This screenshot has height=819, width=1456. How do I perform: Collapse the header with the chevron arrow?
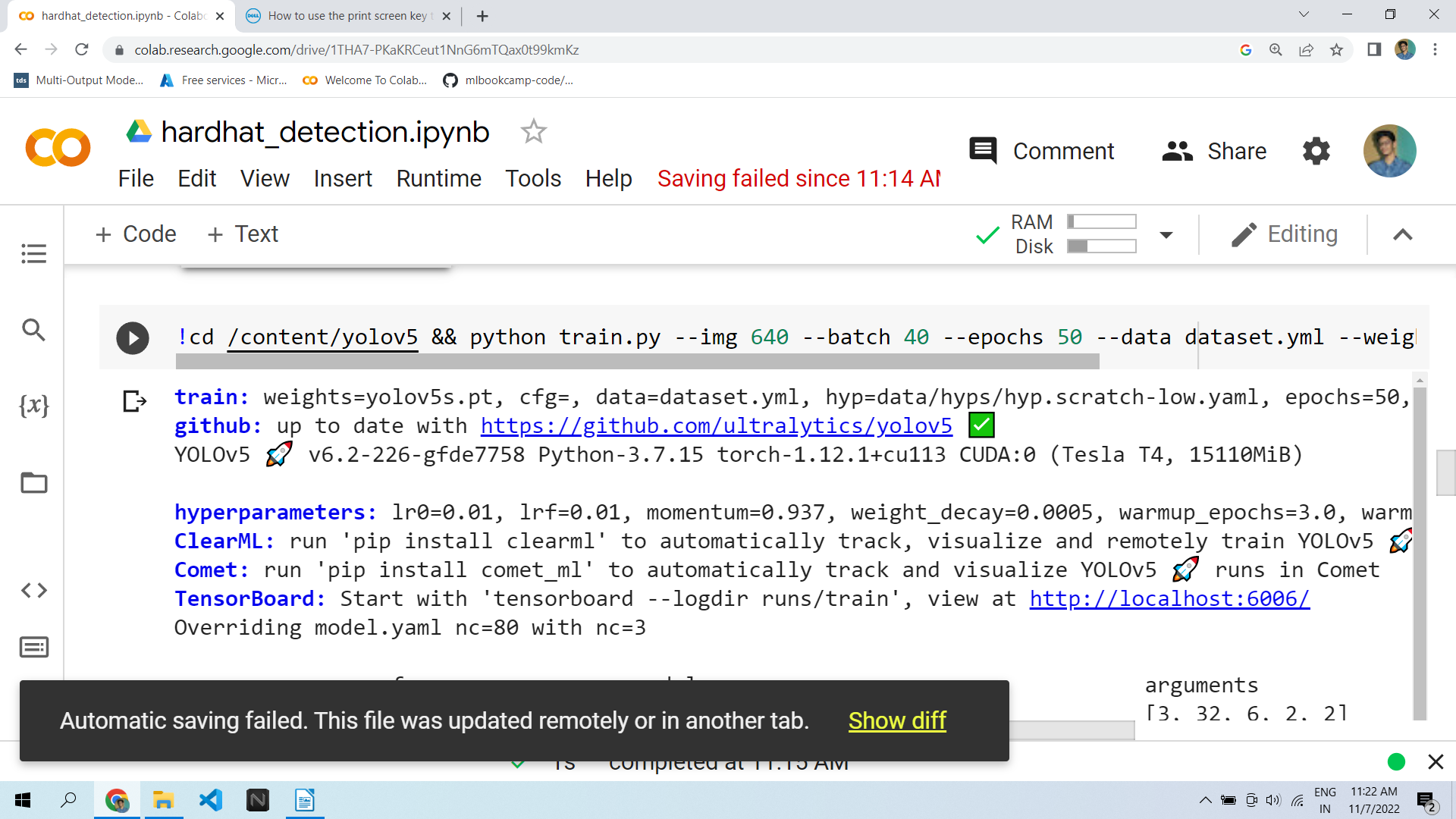(1403, 235)
